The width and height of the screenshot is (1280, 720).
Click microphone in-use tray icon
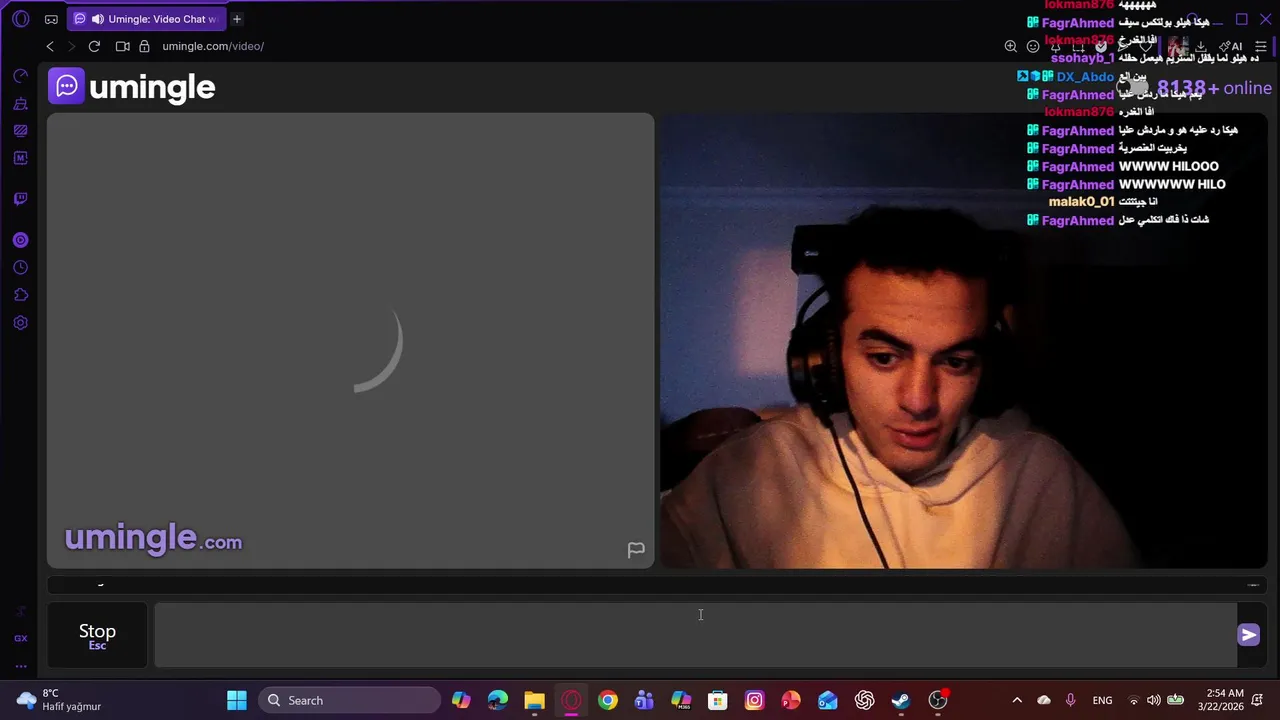1071,700
